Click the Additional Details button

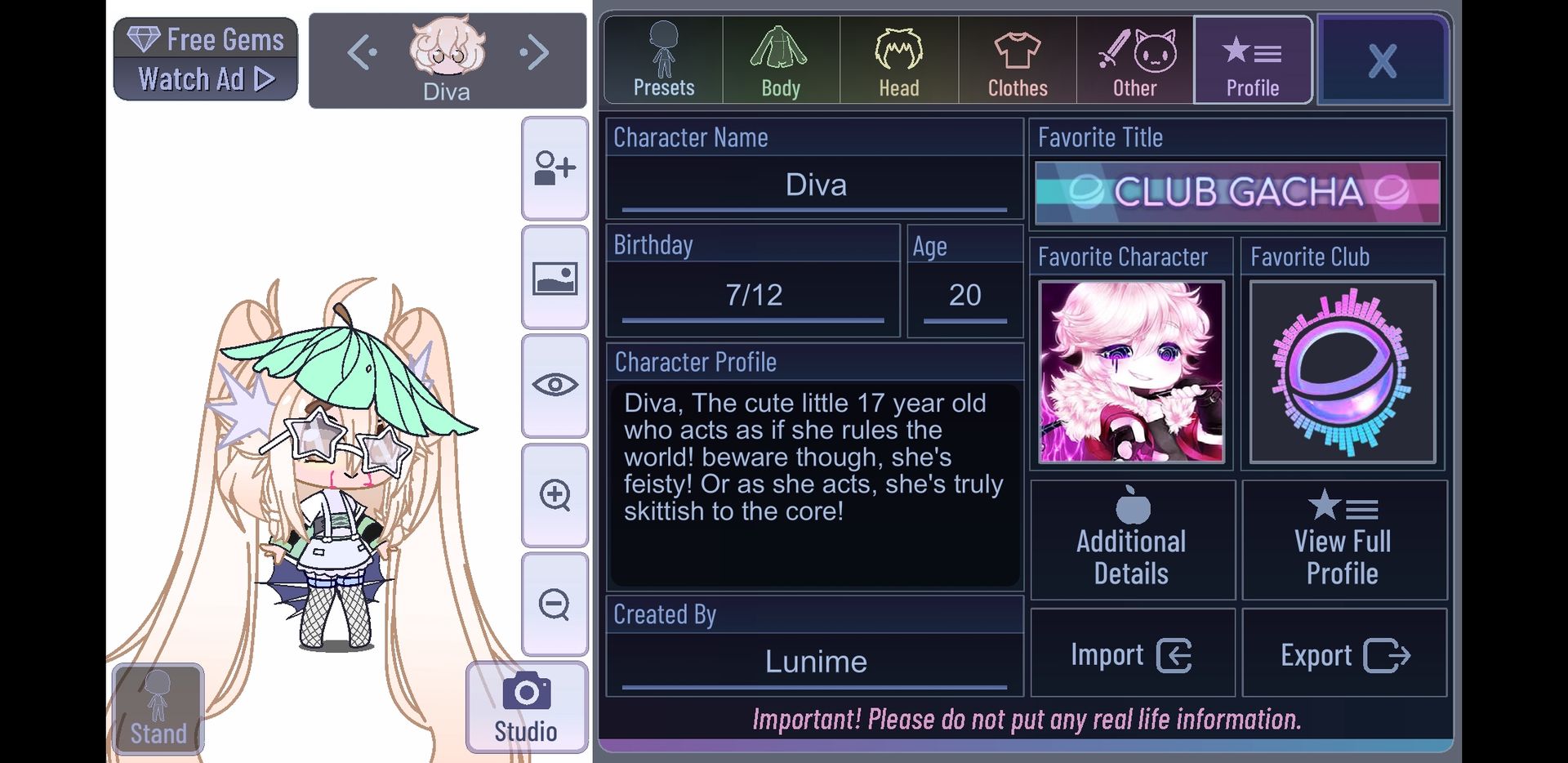[x=1133, y=540]
